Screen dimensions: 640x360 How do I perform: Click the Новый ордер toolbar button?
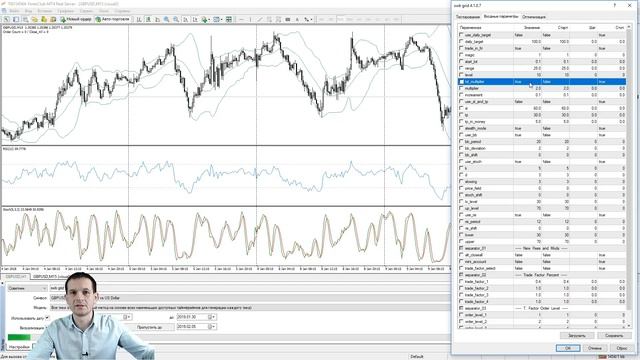pos(76,19)
